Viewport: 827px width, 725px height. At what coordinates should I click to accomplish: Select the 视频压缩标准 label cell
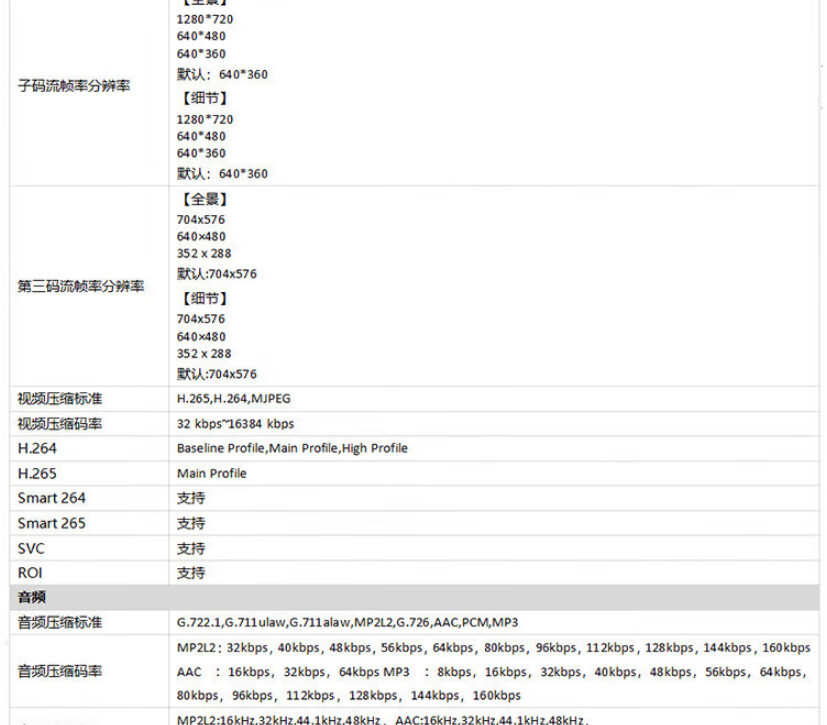click(60, 399)
